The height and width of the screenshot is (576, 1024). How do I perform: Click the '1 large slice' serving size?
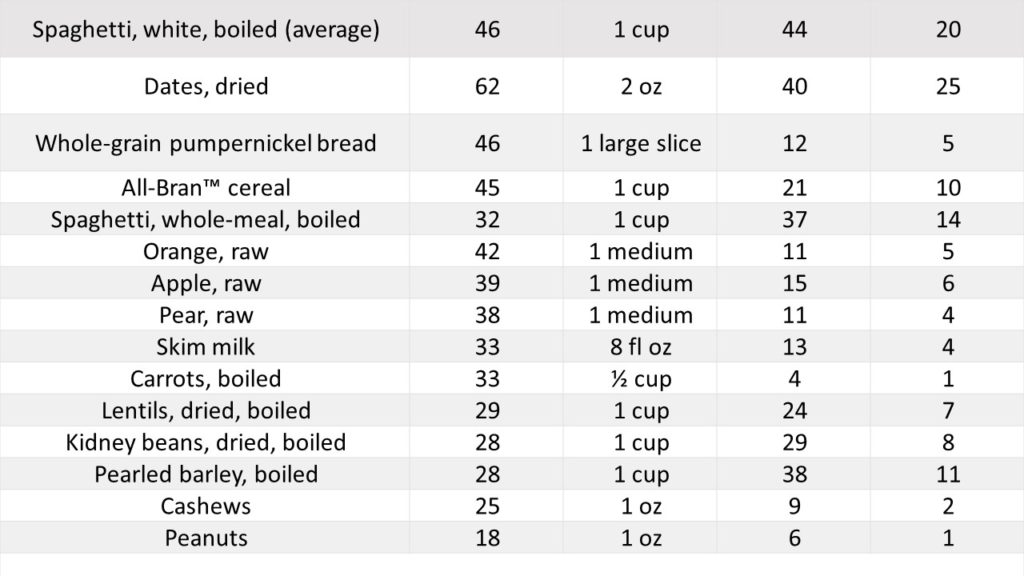(x=641, y=143)
